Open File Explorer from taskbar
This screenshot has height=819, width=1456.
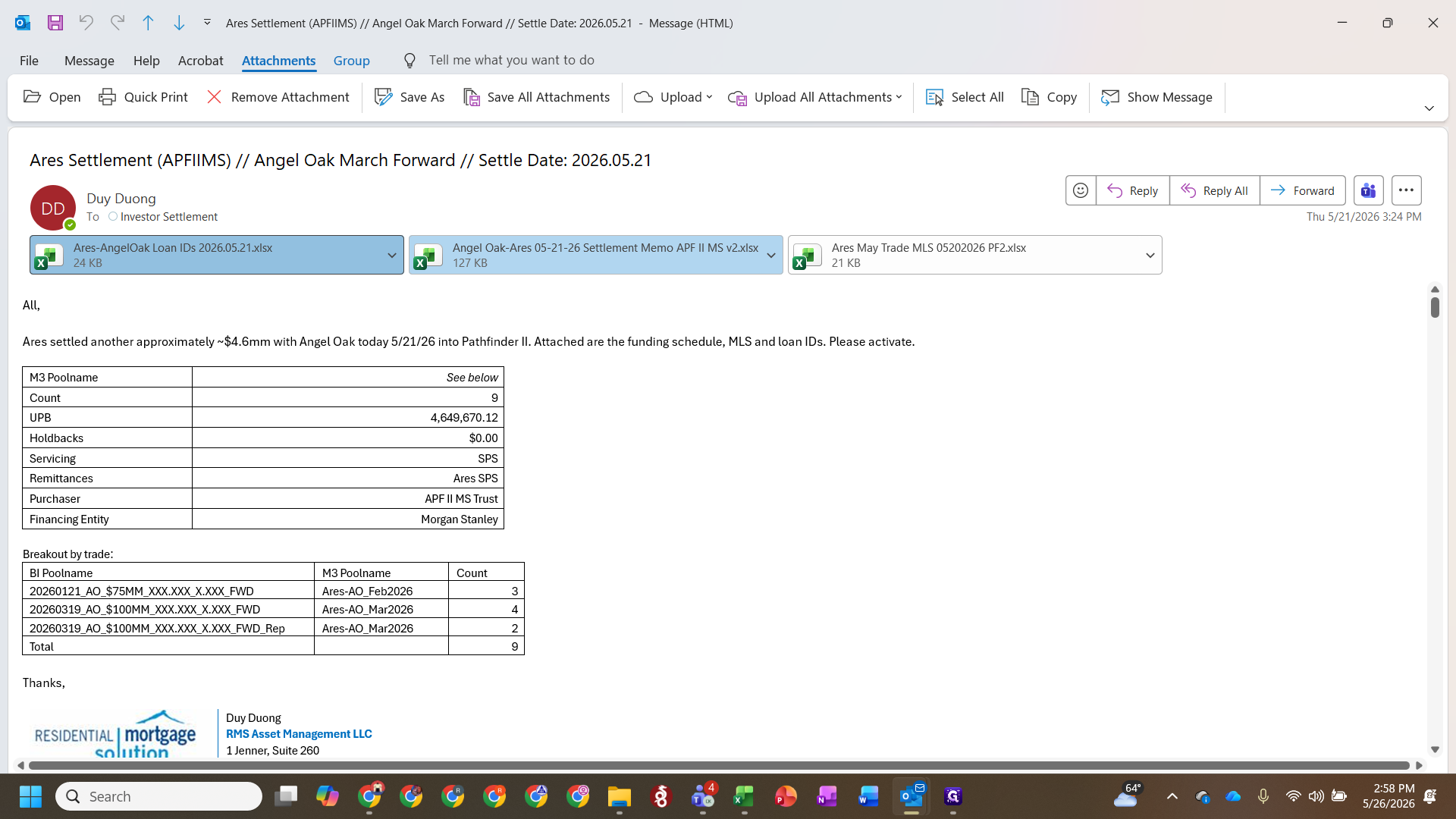point(620,796)
